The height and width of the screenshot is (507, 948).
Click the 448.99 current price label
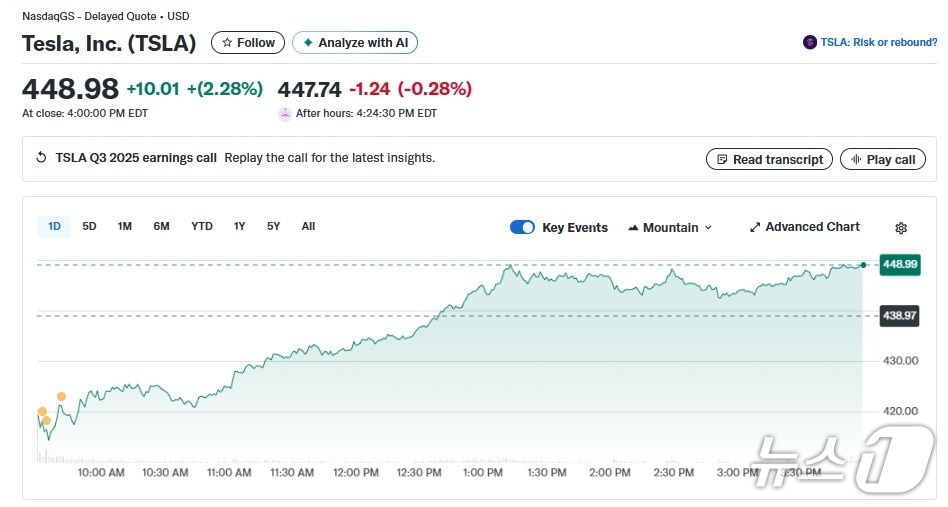898,264
